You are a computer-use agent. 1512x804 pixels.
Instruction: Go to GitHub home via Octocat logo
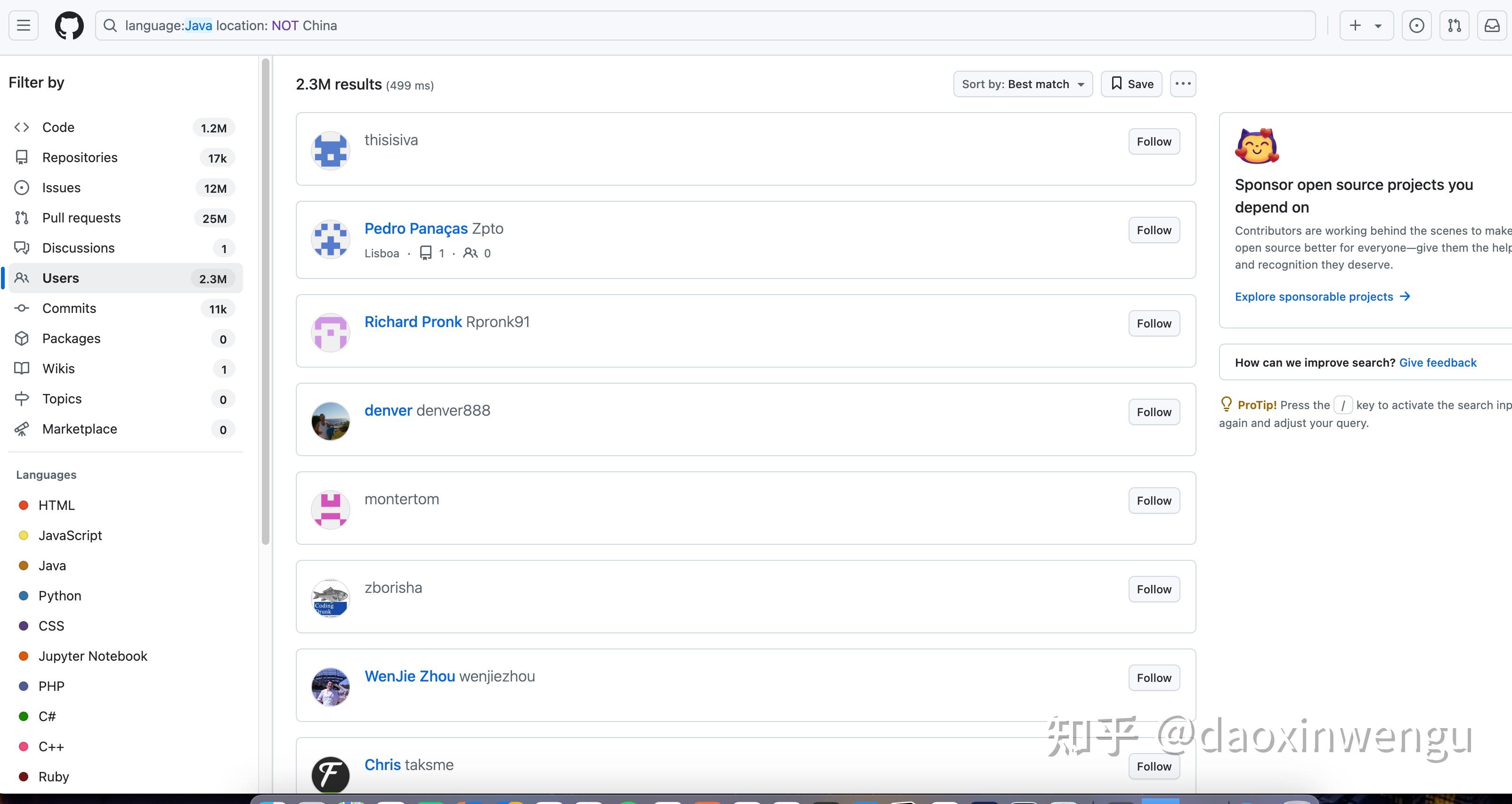69,26
